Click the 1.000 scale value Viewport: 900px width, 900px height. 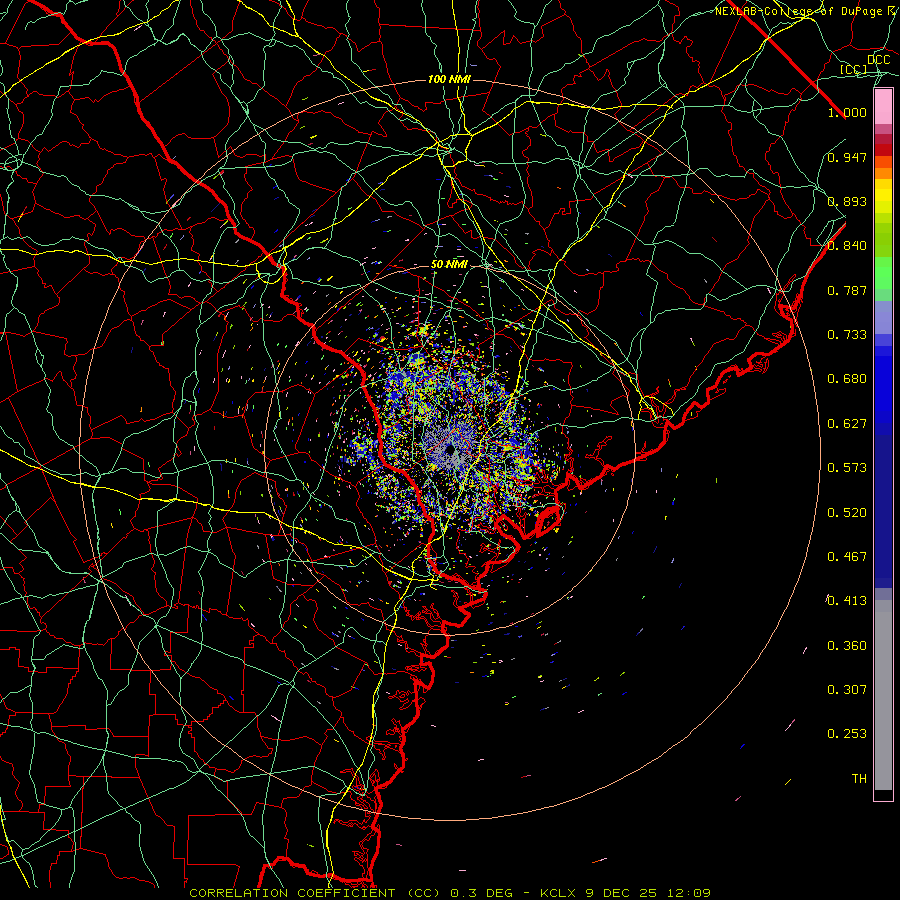tap(847, 112)
